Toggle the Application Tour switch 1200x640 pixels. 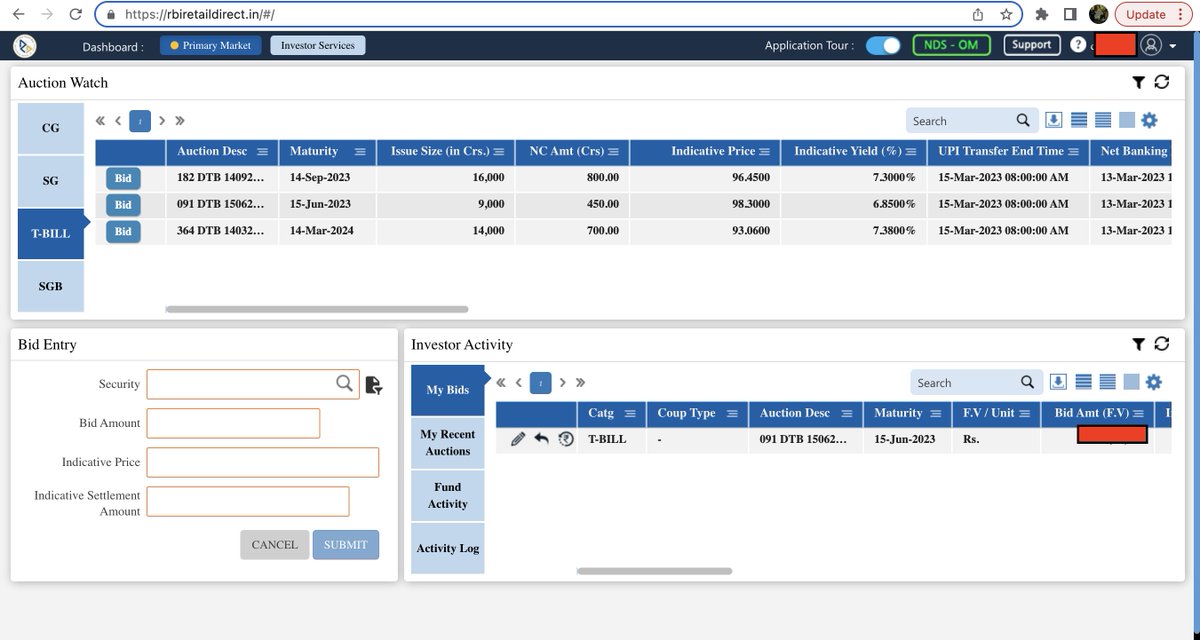(x=883, y=45)
